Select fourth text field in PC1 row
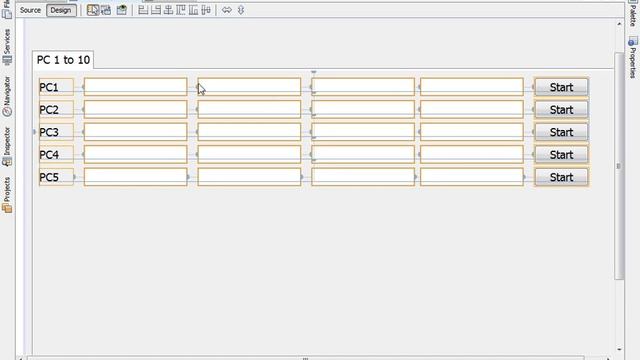 coord(472,87)
